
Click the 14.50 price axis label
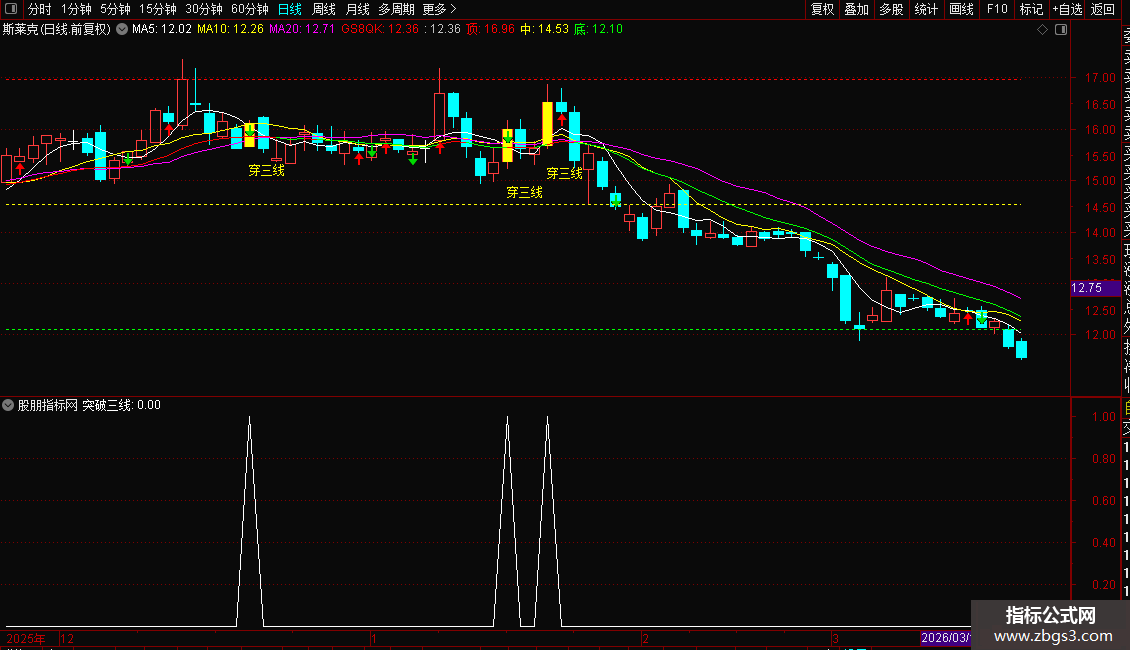(1100, 208)
